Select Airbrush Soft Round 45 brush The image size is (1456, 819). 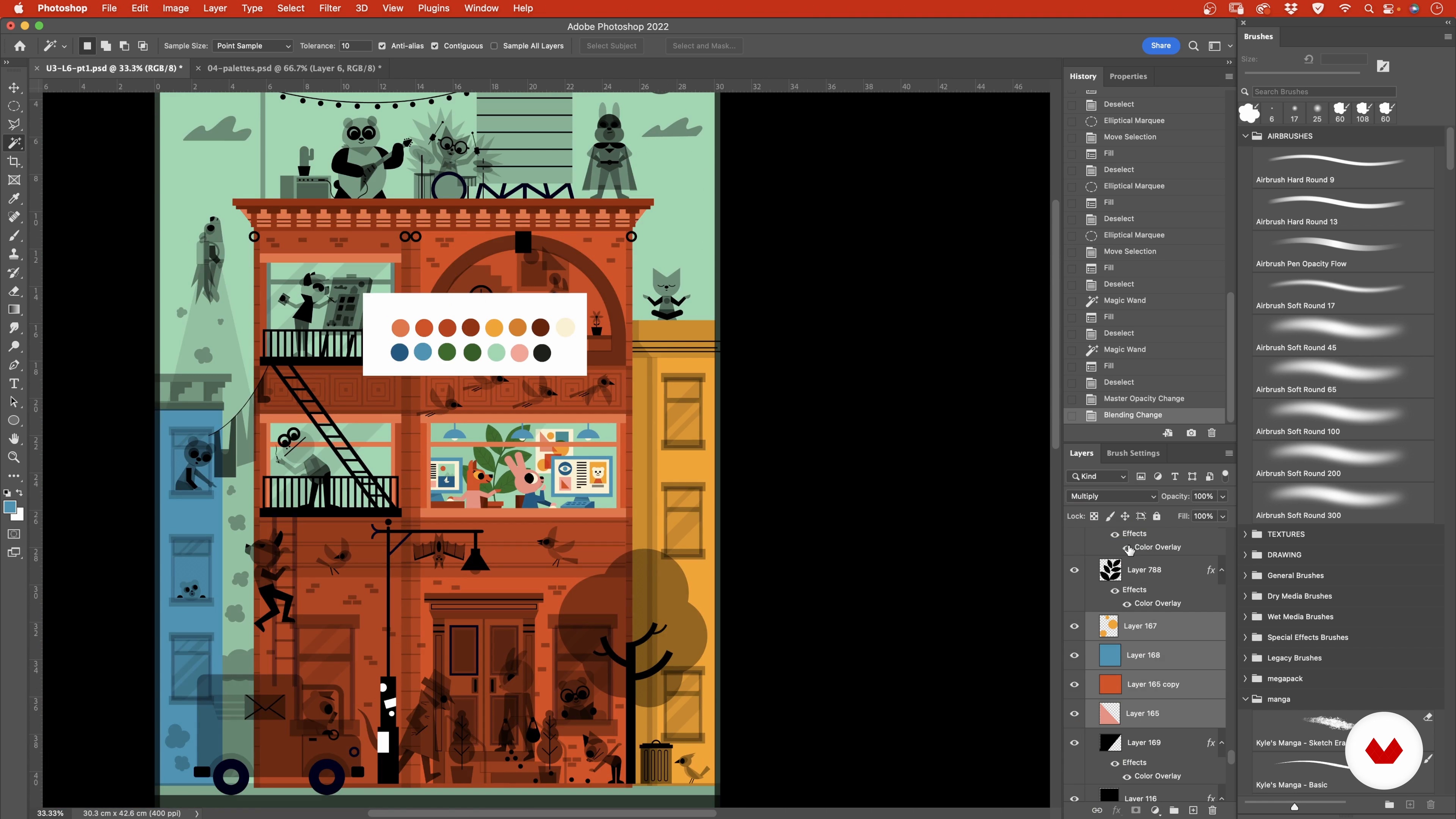[1343, 335]
